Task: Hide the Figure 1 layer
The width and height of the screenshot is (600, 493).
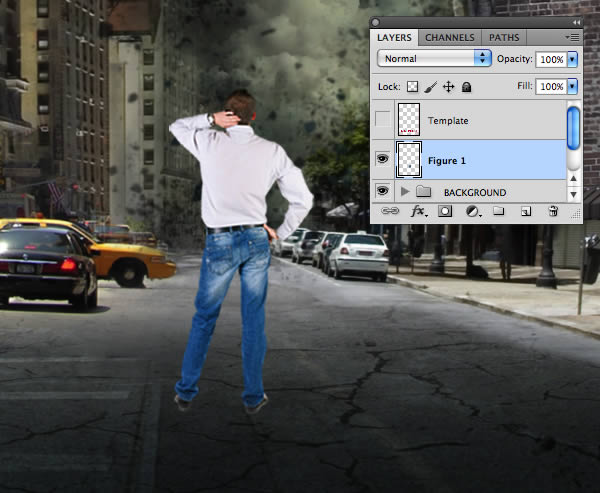Action: coord(383,158)
